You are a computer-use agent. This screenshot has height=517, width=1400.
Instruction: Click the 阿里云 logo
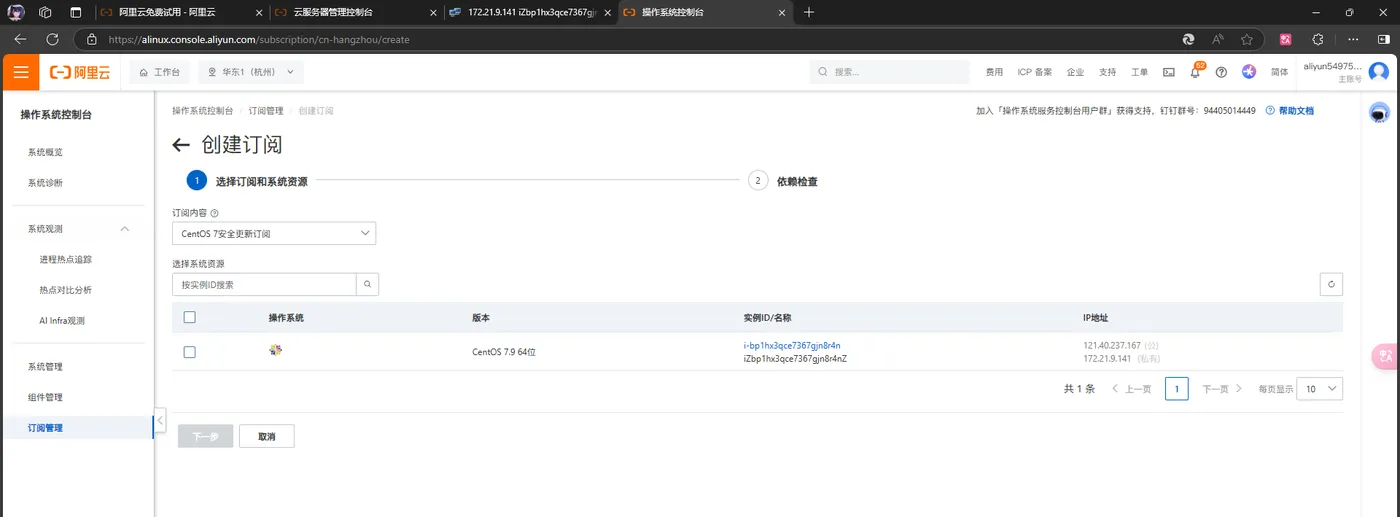[81, 72]
